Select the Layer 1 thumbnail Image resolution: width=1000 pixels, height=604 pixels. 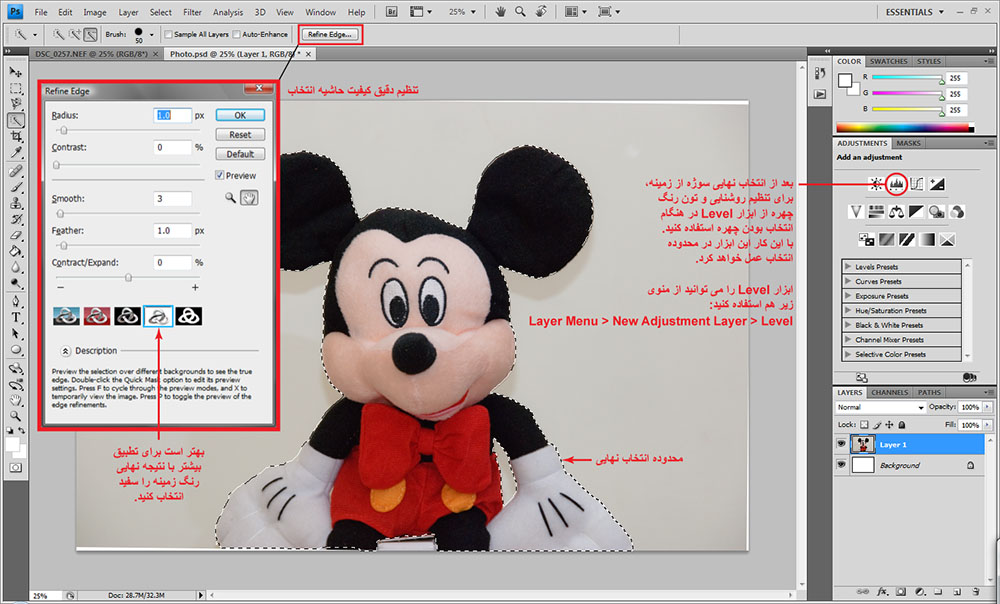(x=863, y=444)
